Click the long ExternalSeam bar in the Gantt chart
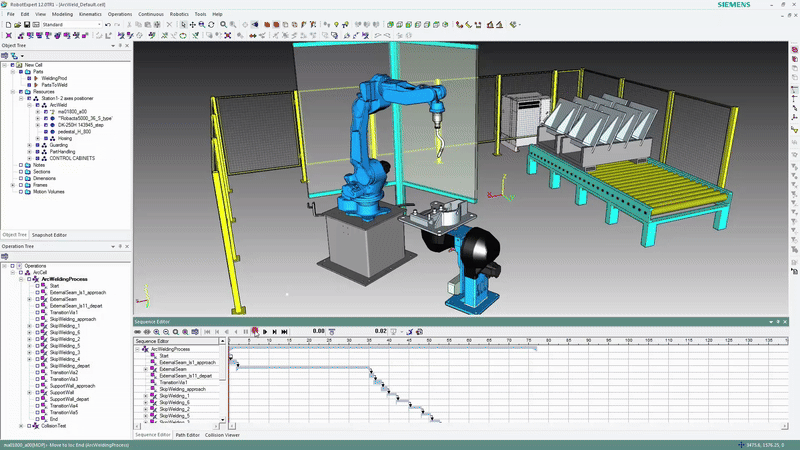The width and height of the screenshot is (800, 450). [304, 367]
